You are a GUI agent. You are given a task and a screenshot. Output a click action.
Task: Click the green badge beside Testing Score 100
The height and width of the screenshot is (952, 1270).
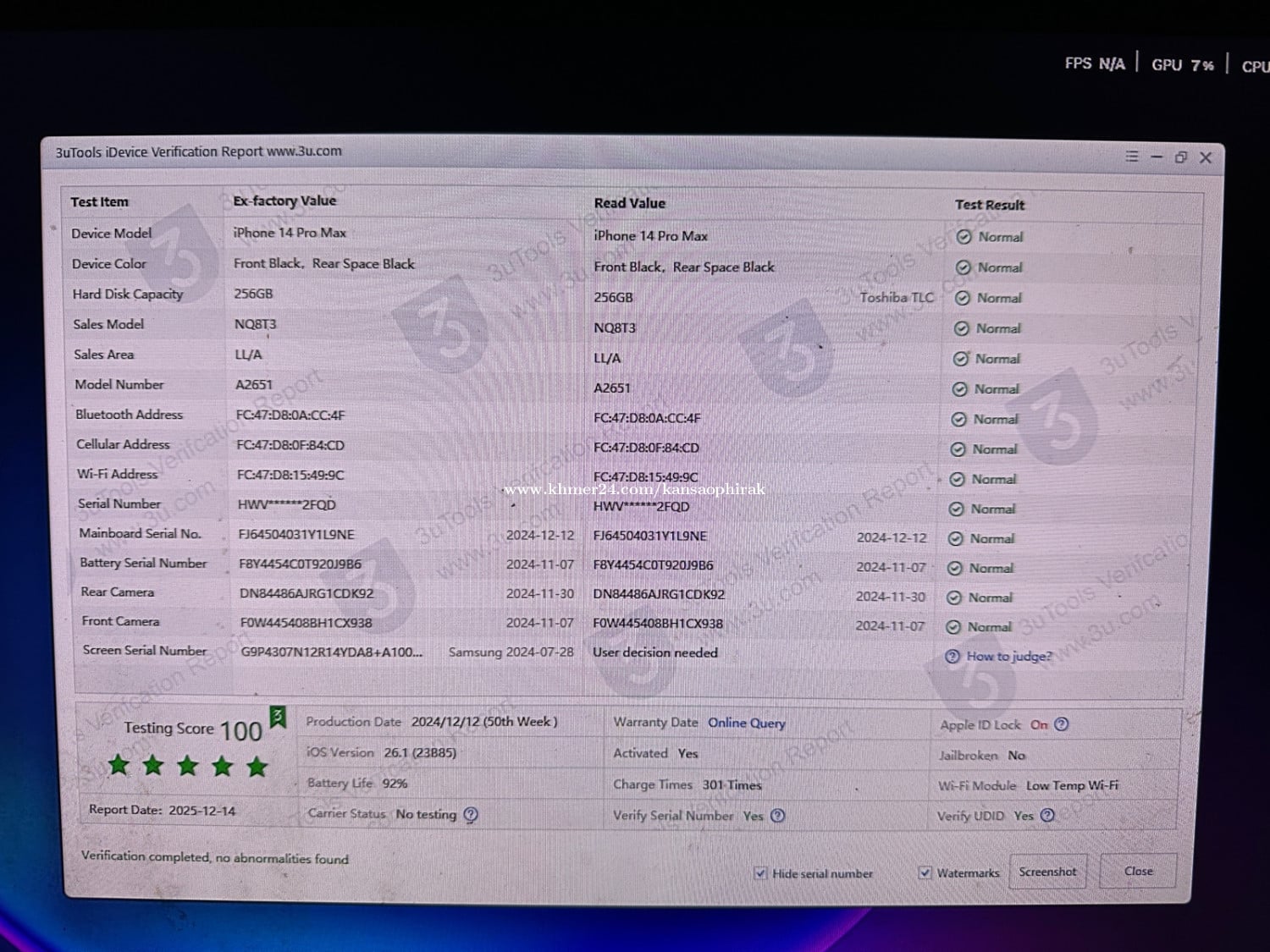pyautogui.click(x=278, y=718)
